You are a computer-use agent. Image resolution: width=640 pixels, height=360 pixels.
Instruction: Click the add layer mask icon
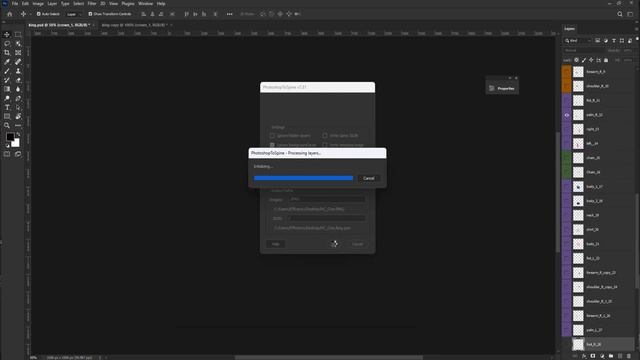[593, 356]
